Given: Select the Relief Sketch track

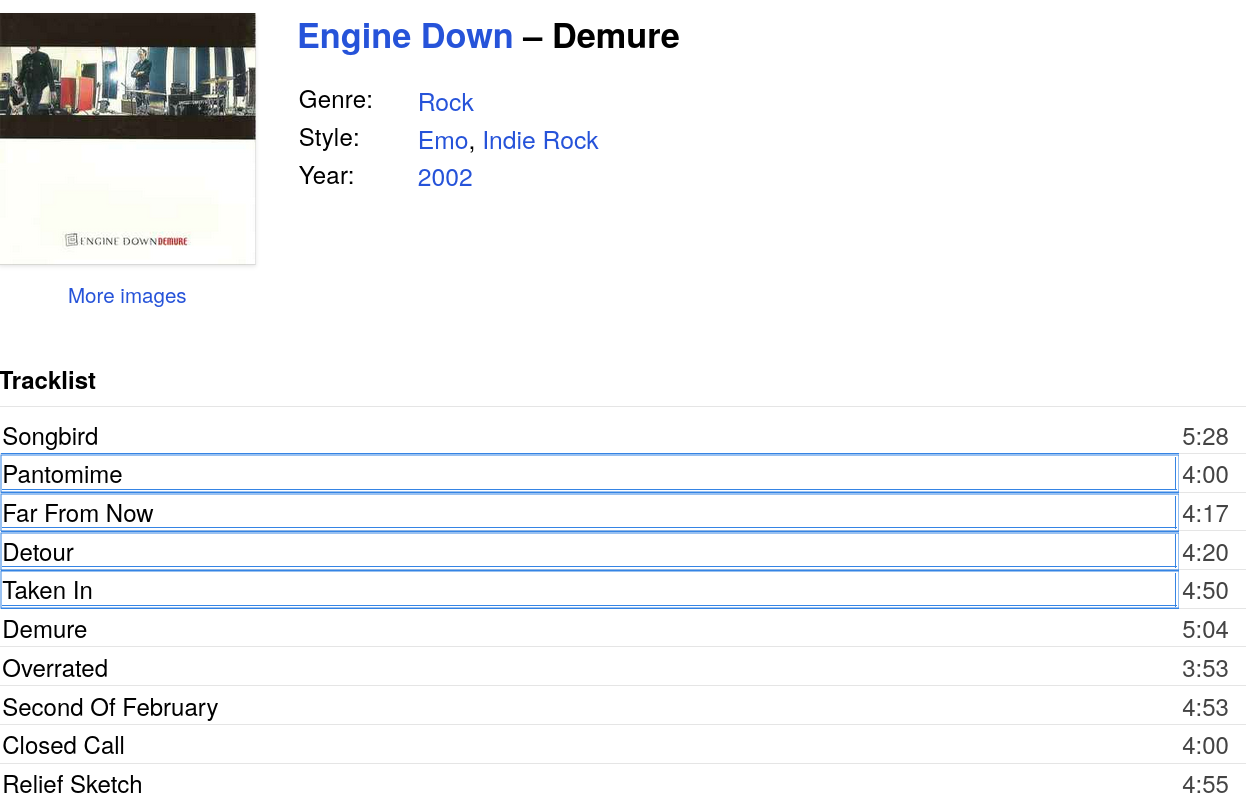Looking at the screenshot, I should (x=72, y=785).
